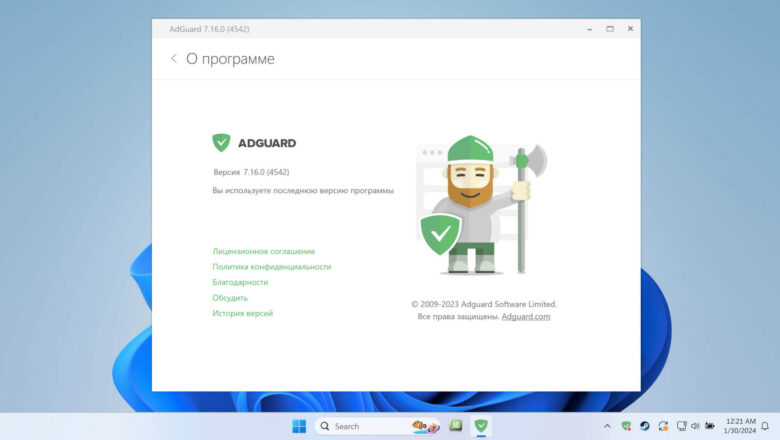Open the История версий link
Viewport: 780px width, 440px height.
coord(243,313)
